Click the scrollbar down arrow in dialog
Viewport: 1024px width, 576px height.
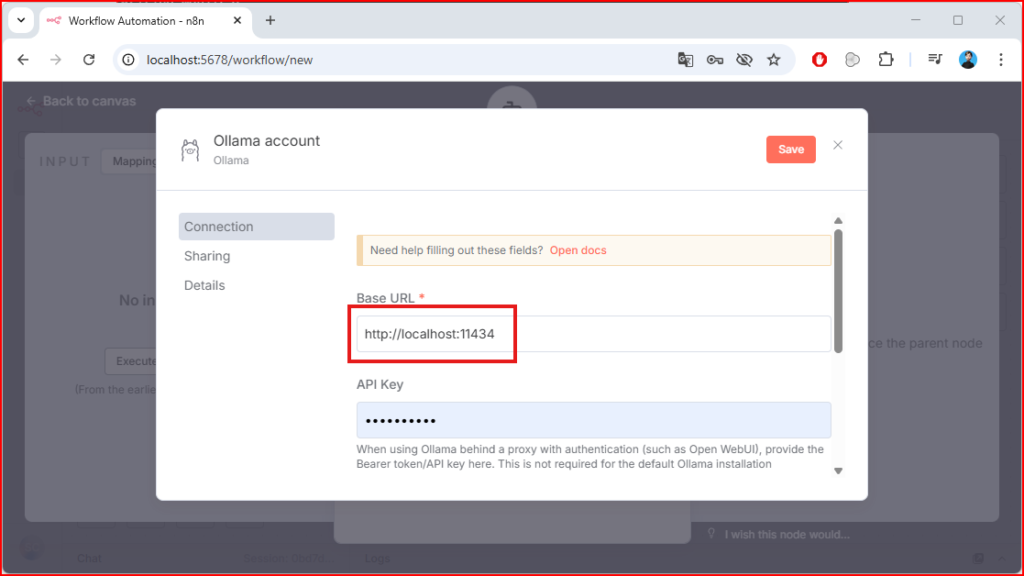pyautogui.click(x=838, y=471)
